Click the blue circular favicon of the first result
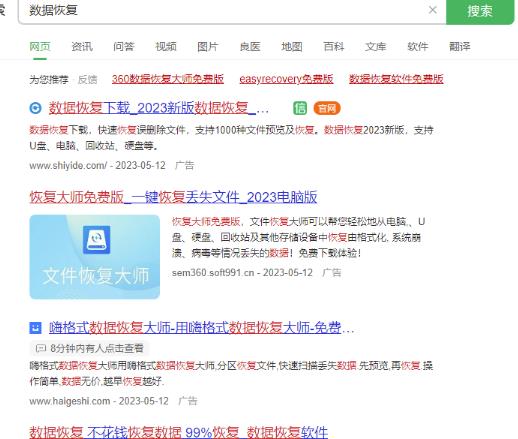This screenshot has width=518, height=439. point(35,108)
